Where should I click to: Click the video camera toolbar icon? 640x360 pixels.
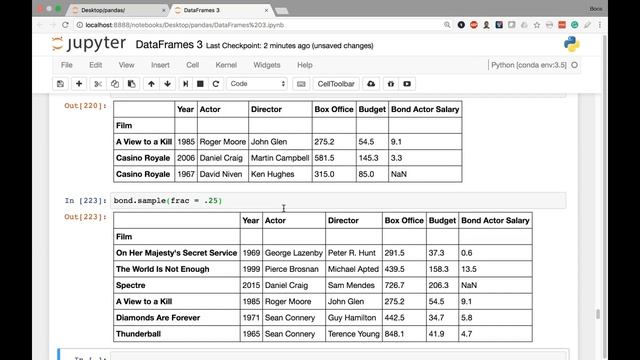(x=407, y=84)
